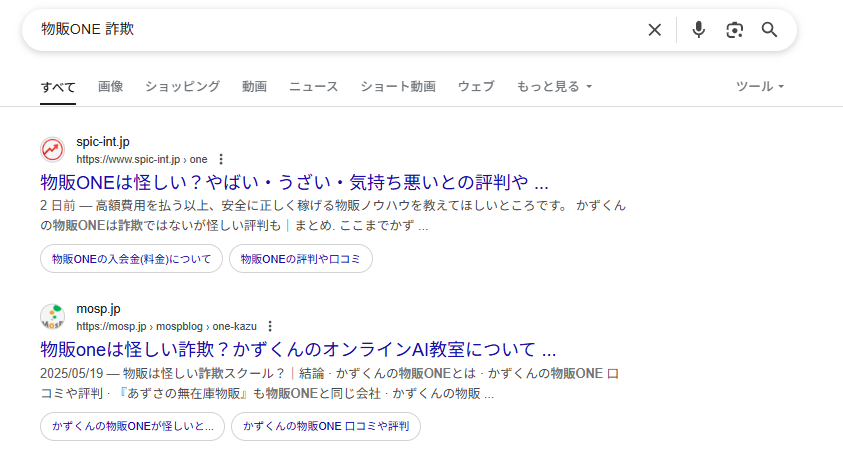843x458 pixels.
Task: Switch to the 動画 tab
Action: point(254,87)
